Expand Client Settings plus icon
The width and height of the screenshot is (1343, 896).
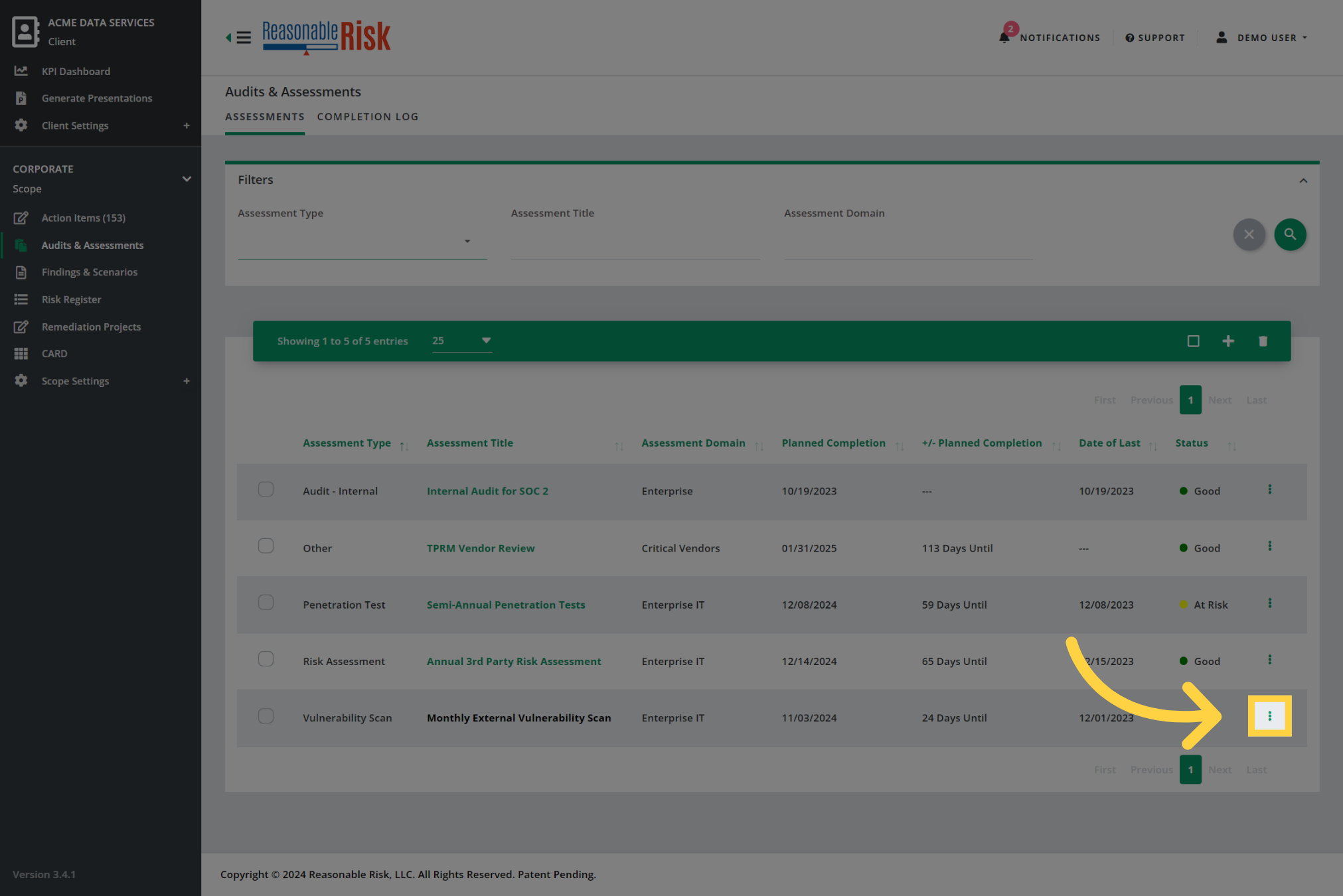tap(187, 125)
